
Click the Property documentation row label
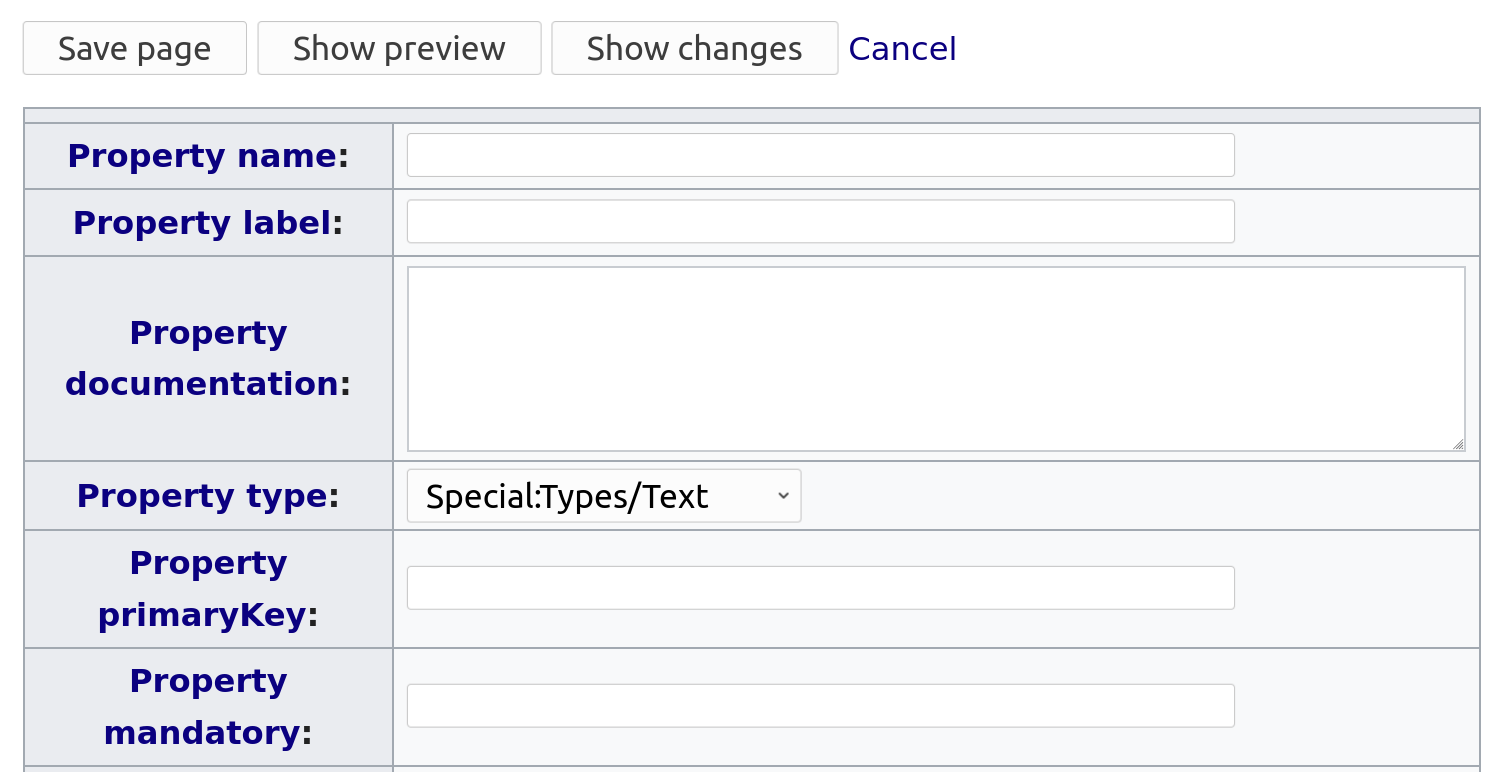(207, 357)
